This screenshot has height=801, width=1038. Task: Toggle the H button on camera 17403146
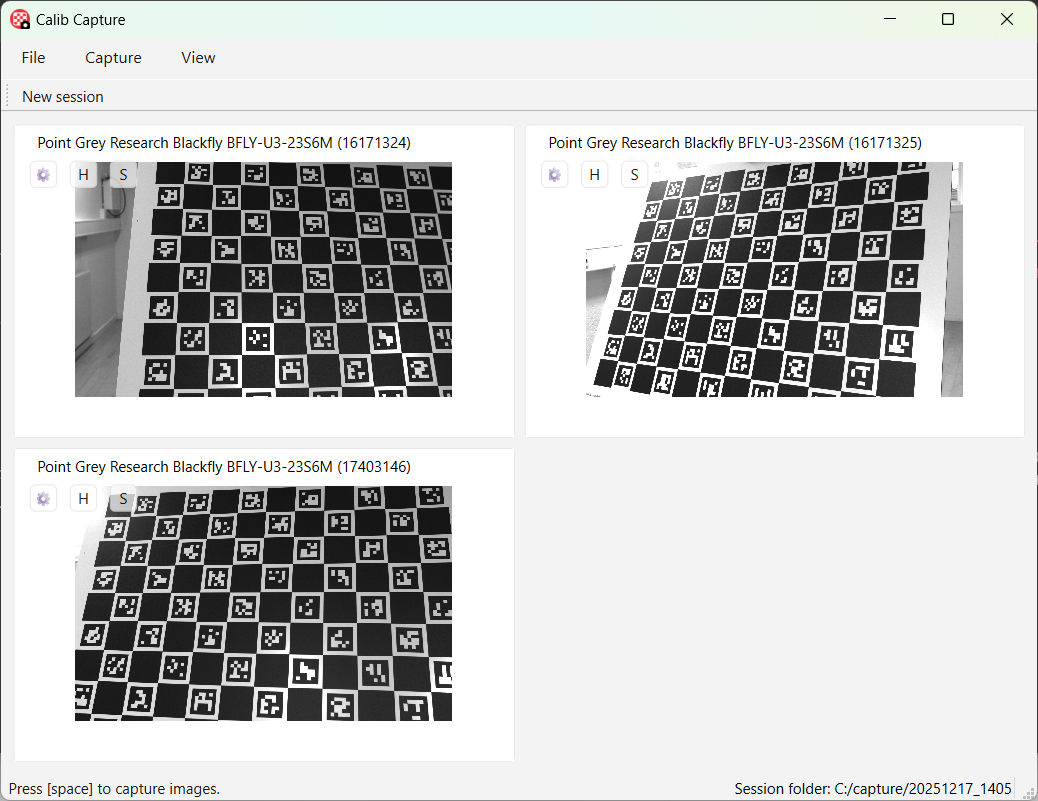pyautogui.click(x=83, y=498)
